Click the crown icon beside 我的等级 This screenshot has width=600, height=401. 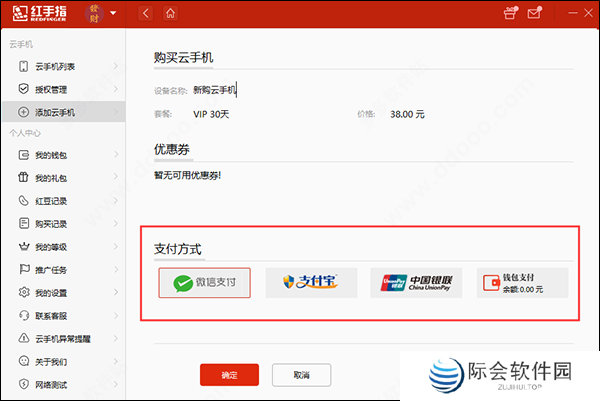(x=24, y=246)
